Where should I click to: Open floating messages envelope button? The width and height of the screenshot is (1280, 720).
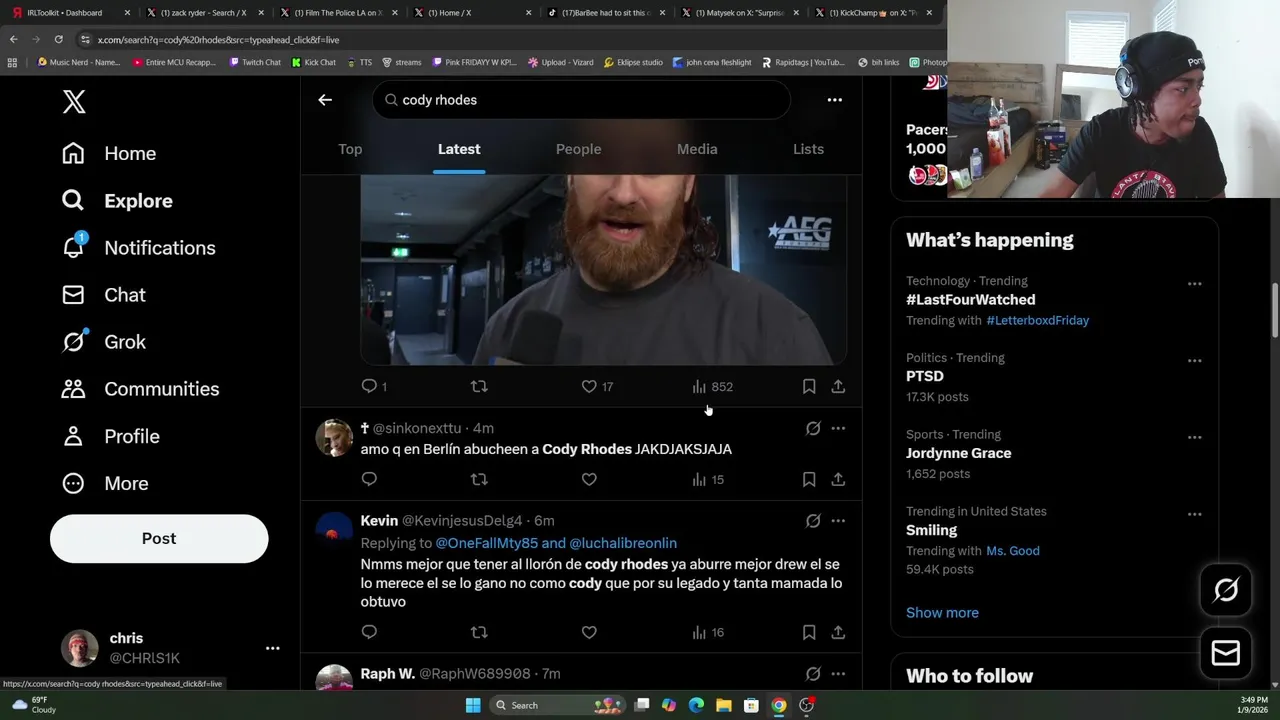pyautogui.click(x=1225, y=653)
